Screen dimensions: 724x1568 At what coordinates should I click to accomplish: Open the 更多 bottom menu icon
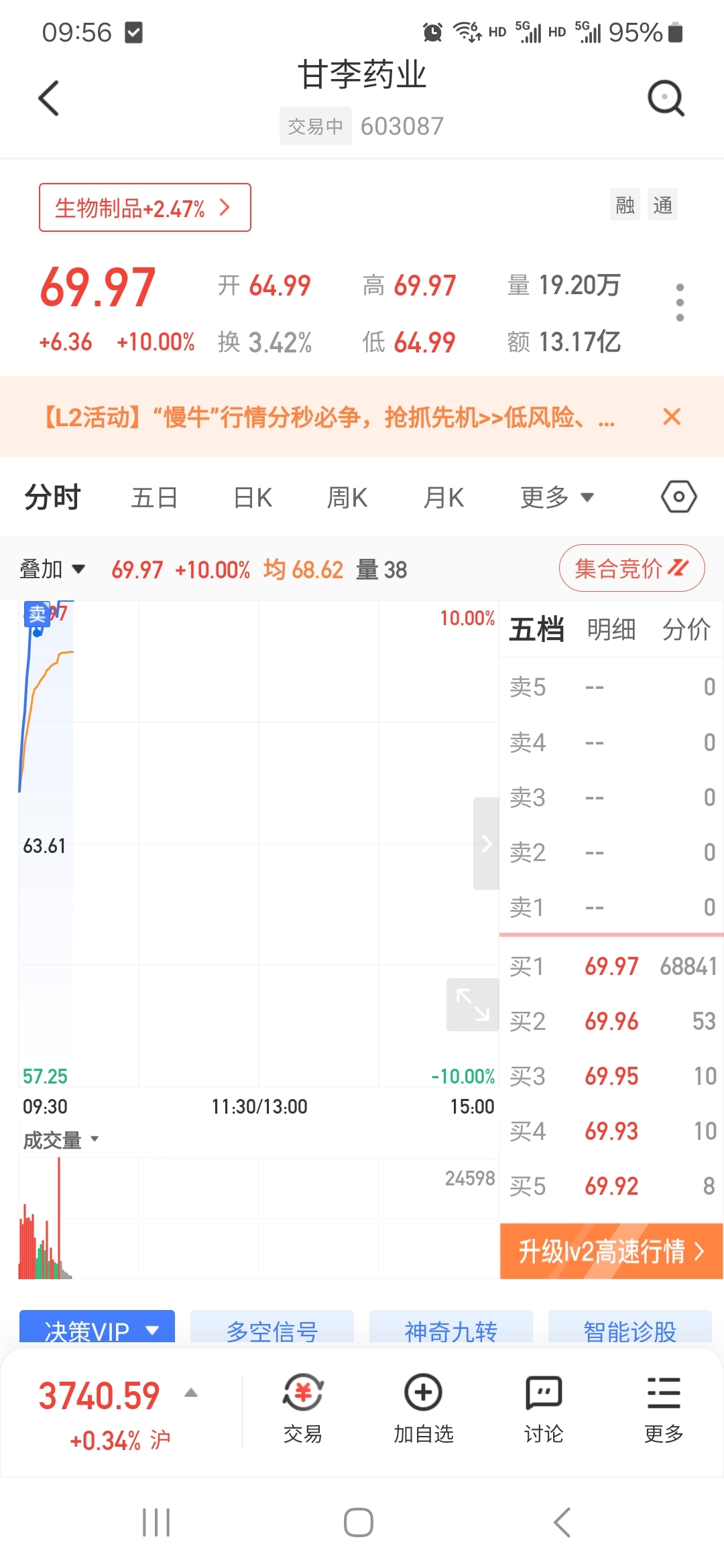pyautogui.click(x=664, y=1408)
